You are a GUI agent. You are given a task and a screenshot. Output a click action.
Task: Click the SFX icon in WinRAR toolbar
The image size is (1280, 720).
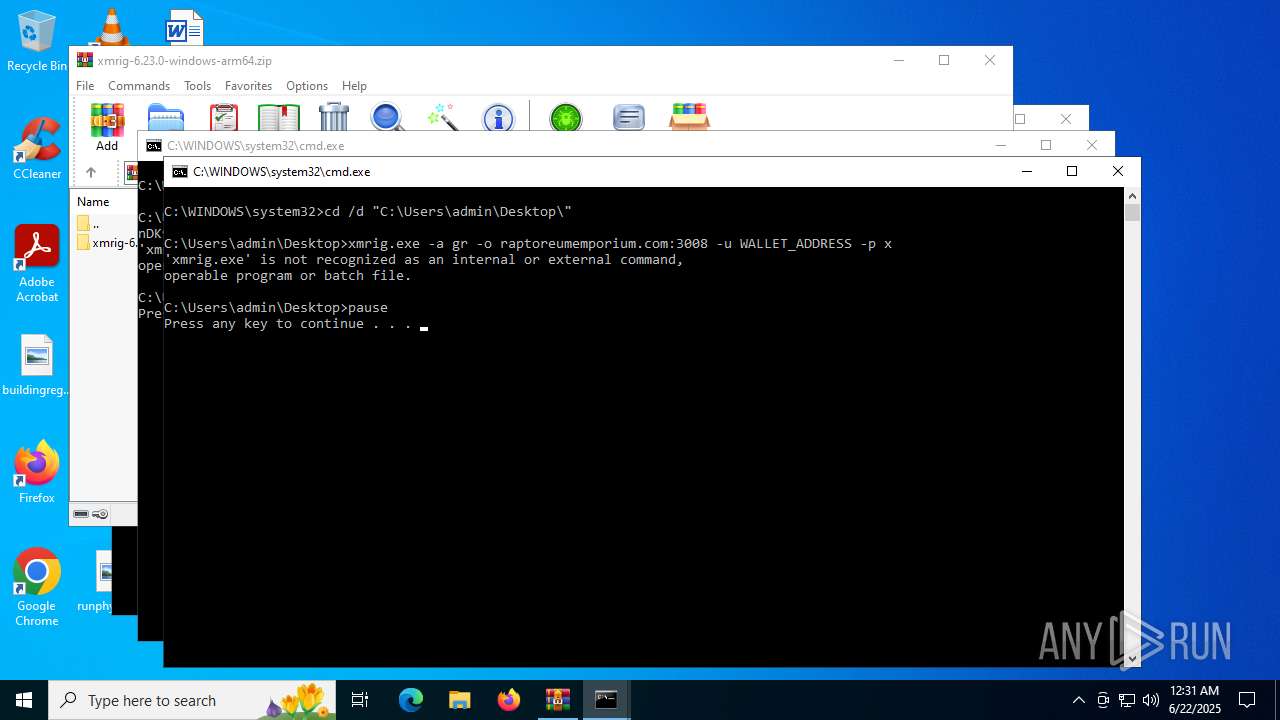point(689,117)
